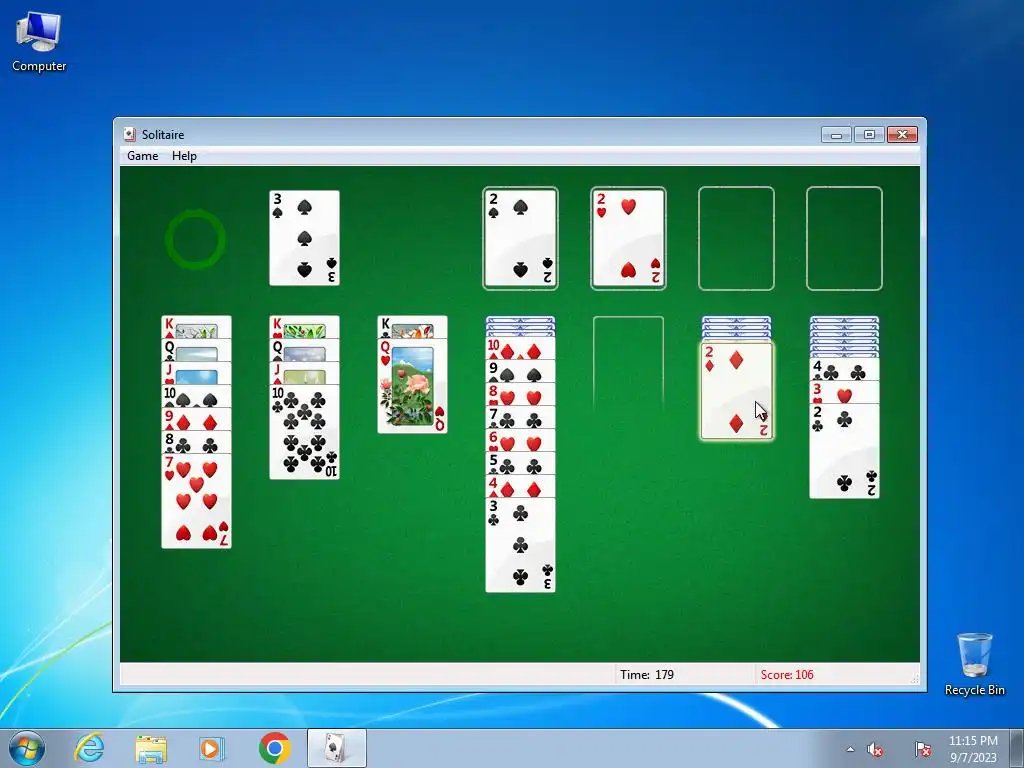
Task: Select the 8 of hearts card
Action: [x=520, y=394]
